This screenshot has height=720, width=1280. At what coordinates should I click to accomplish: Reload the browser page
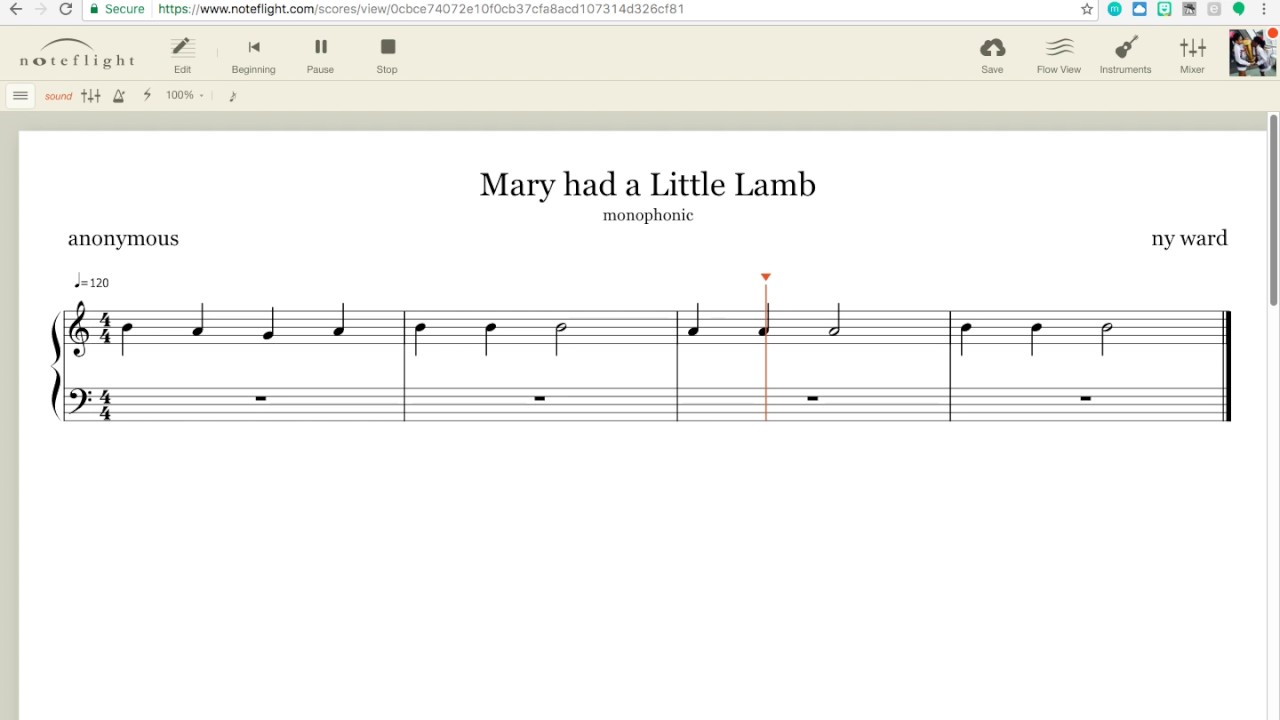[x=66, y=9]
